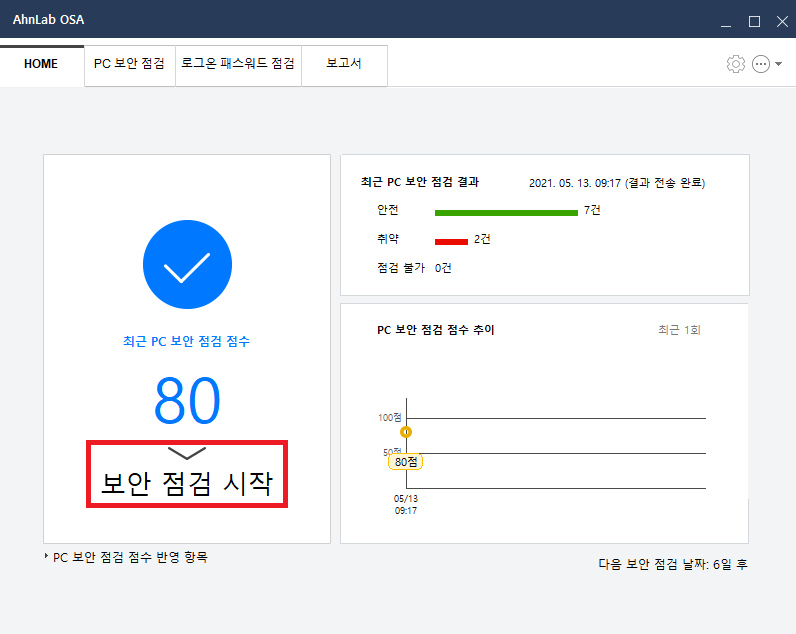This screenshot has height=634, width=796.
Task: Click the more options ellipsis icon
Action: point(760,64)
